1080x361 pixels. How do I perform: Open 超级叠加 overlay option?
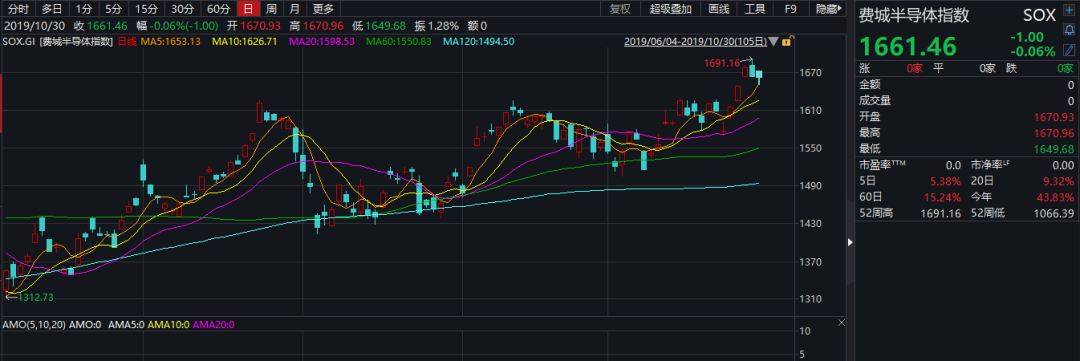[670, 9]
